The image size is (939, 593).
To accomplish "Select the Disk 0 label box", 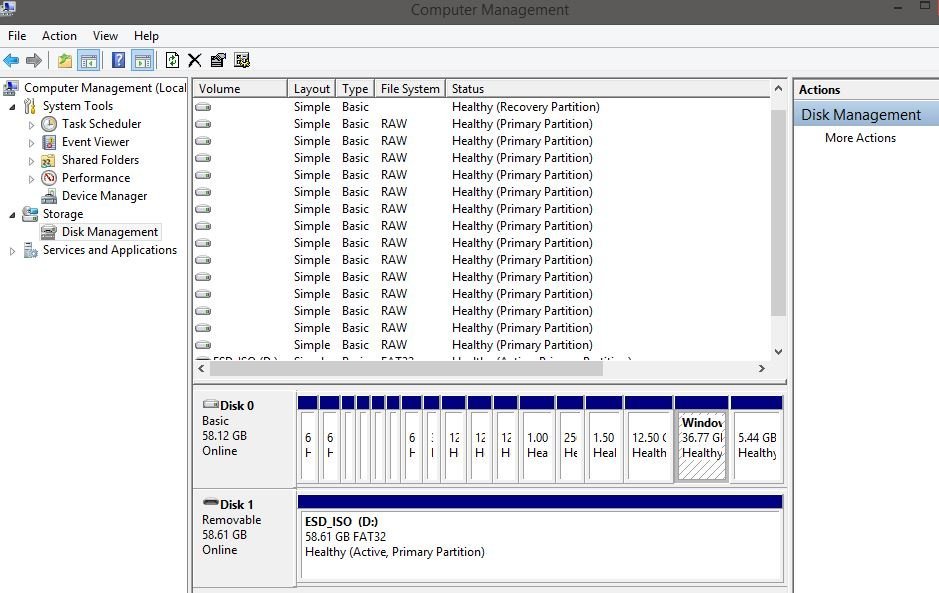I will pos(244,437).
